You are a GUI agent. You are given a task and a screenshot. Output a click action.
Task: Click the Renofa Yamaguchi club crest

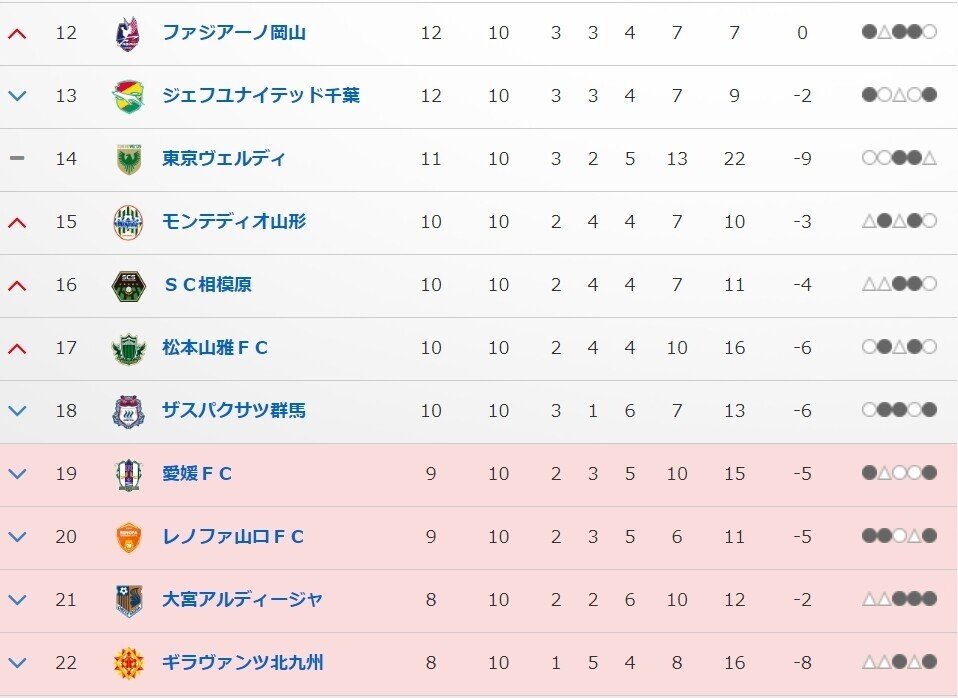point(128,537)
